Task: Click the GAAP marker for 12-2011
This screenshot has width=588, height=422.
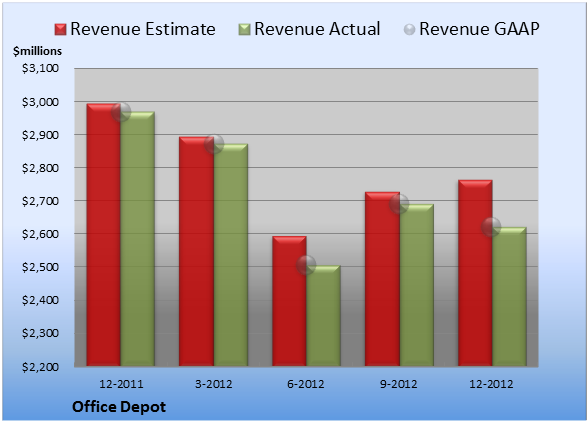Action: coord(121,111)
